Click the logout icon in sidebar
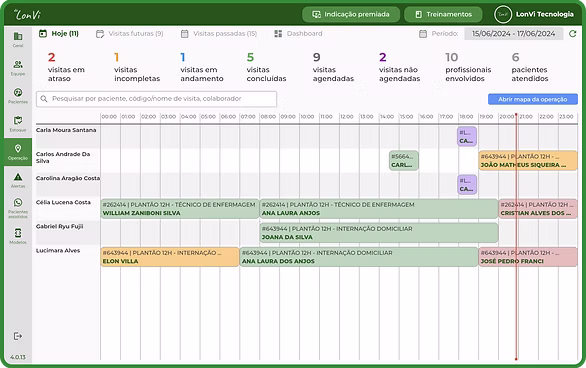The width and height of the screenshot is (586, 368). (x=18, y=336)
